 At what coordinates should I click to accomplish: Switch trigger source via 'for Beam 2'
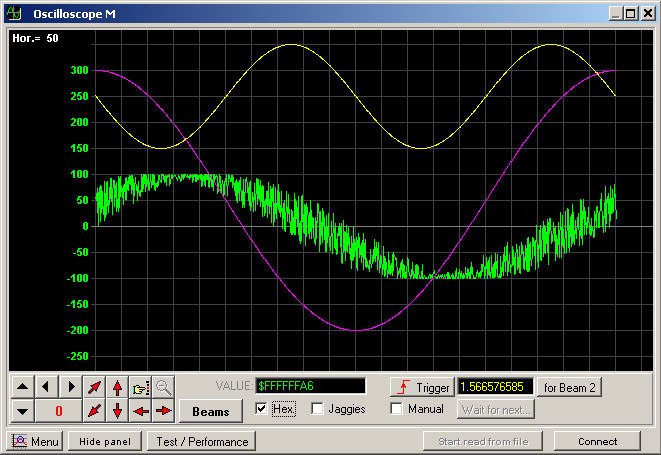tap(569, 386)
